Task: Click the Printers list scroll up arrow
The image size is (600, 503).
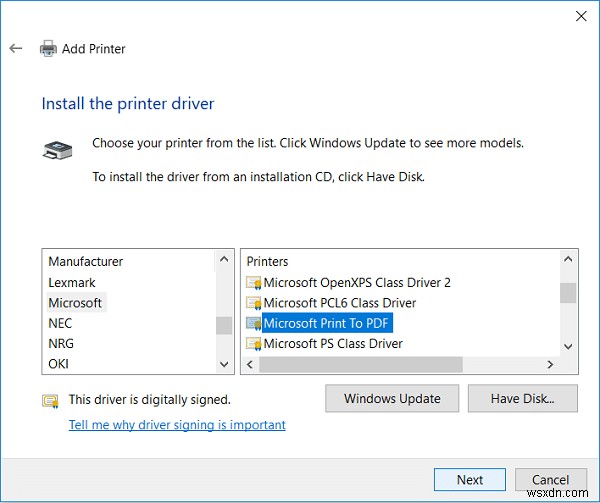Action: (x=568, y=260)
